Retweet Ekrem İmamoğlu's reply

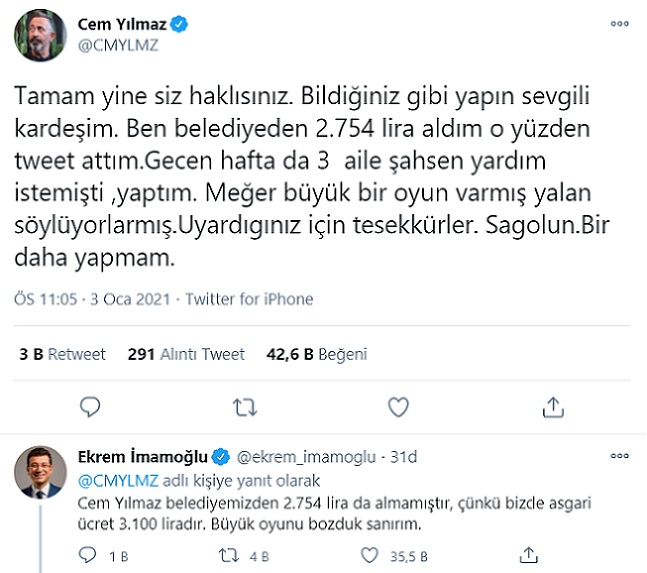coord(228,554)
